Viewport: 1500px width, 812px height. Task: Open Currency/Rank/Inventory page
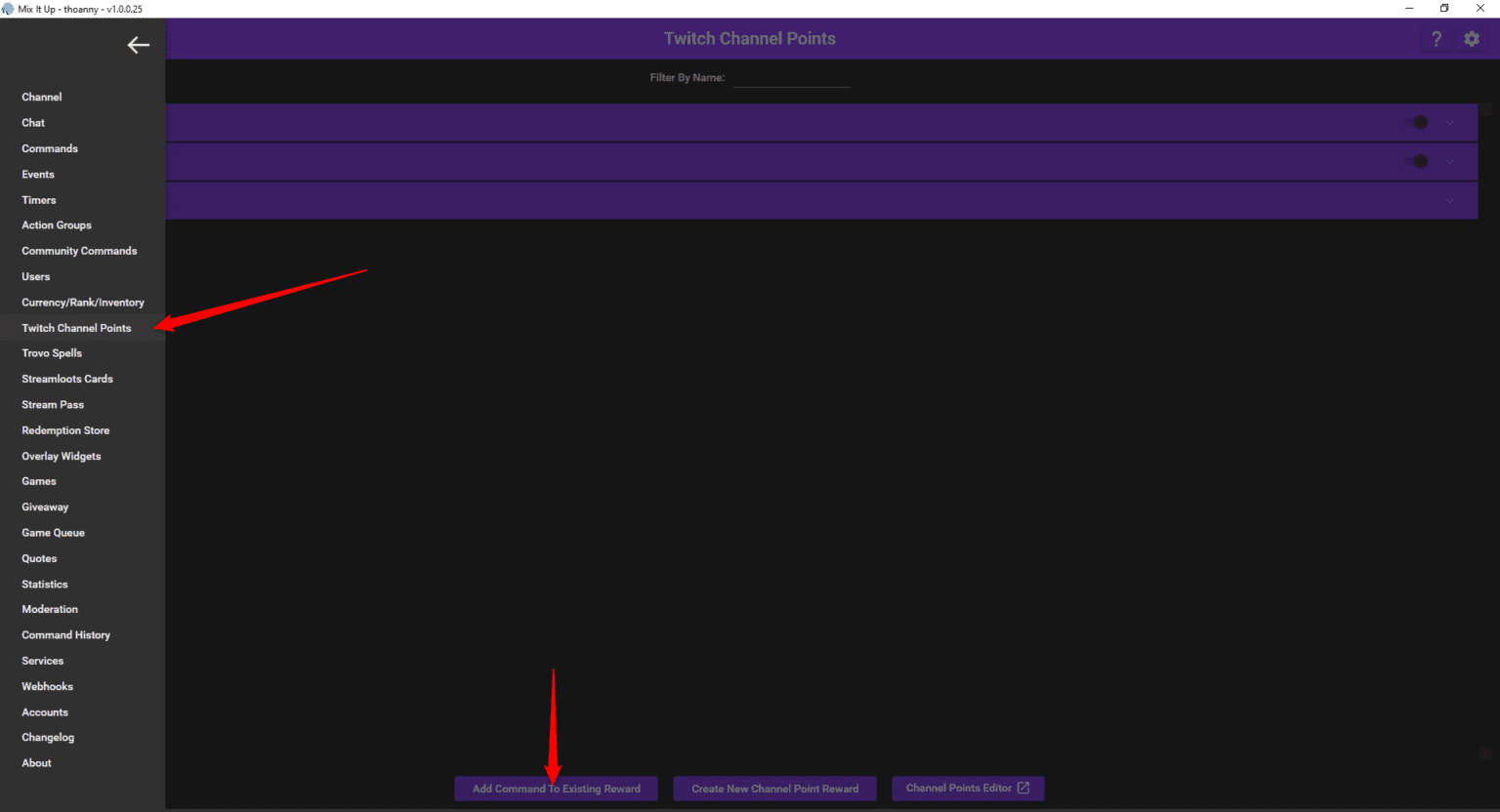click(x=83, y=303)
